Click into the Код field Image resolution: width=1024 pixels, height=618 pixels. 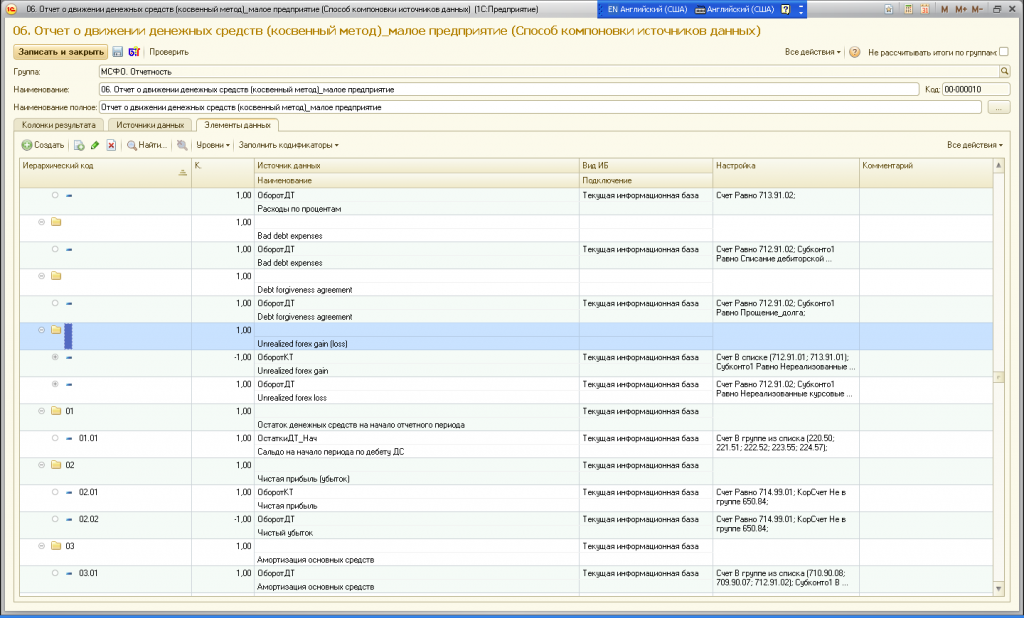coord(976,89)
